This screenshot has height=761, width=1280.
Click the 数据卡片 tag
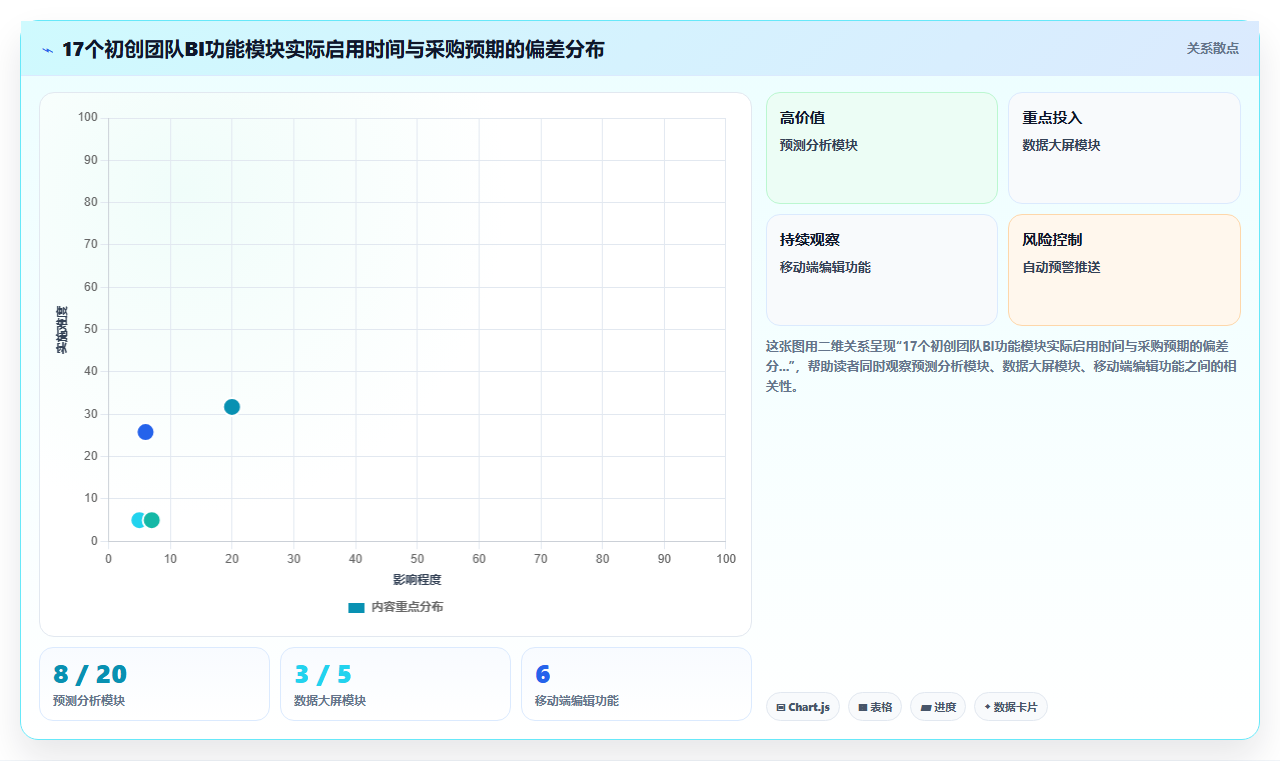tap(1011, 707)
